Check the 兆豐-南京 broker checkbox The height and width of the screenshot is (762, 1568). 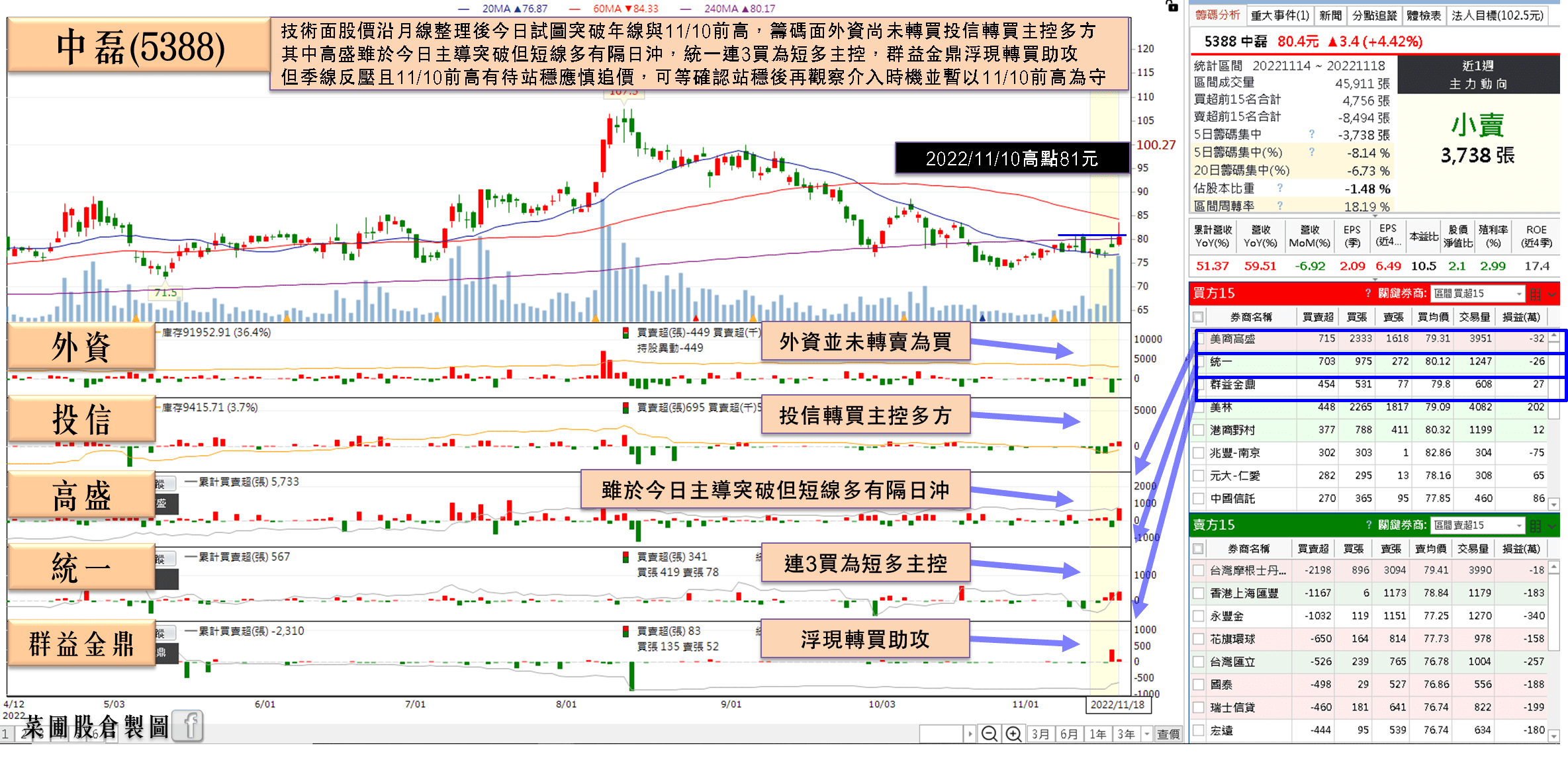1199,453
